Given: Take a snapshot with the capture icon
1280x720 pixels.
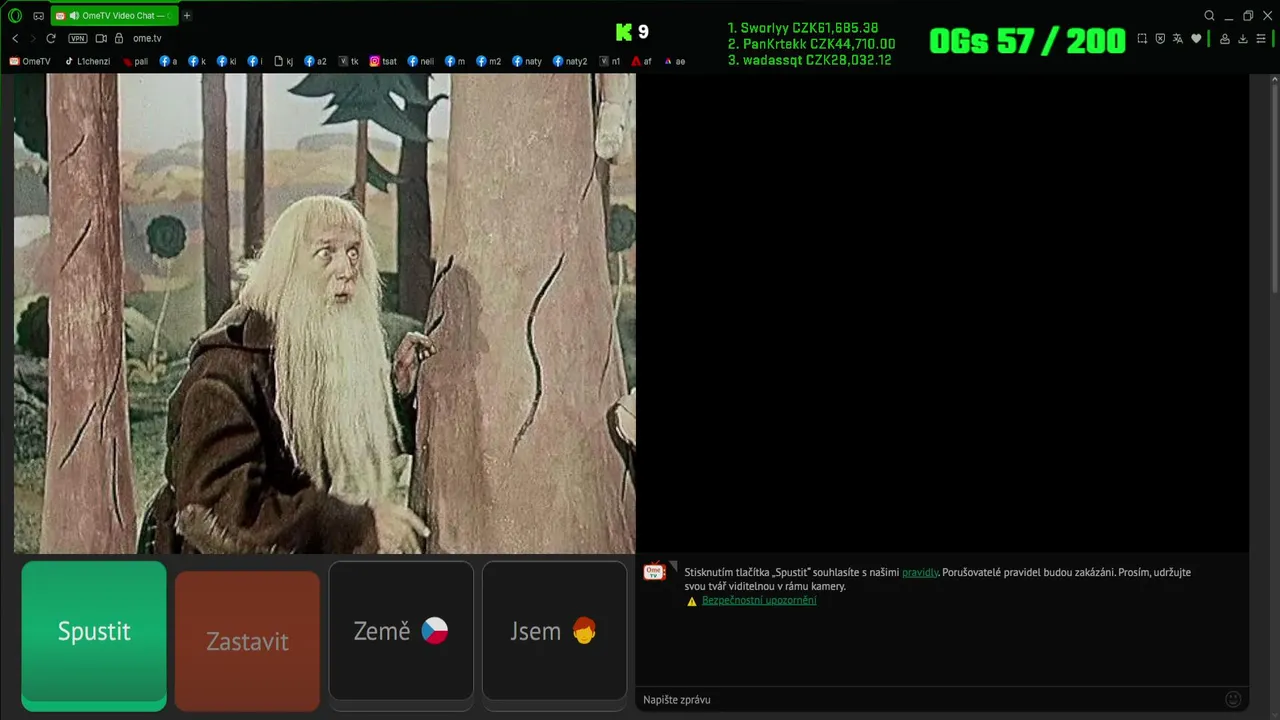Looking at the screenshot, I should click(1143, 39).
